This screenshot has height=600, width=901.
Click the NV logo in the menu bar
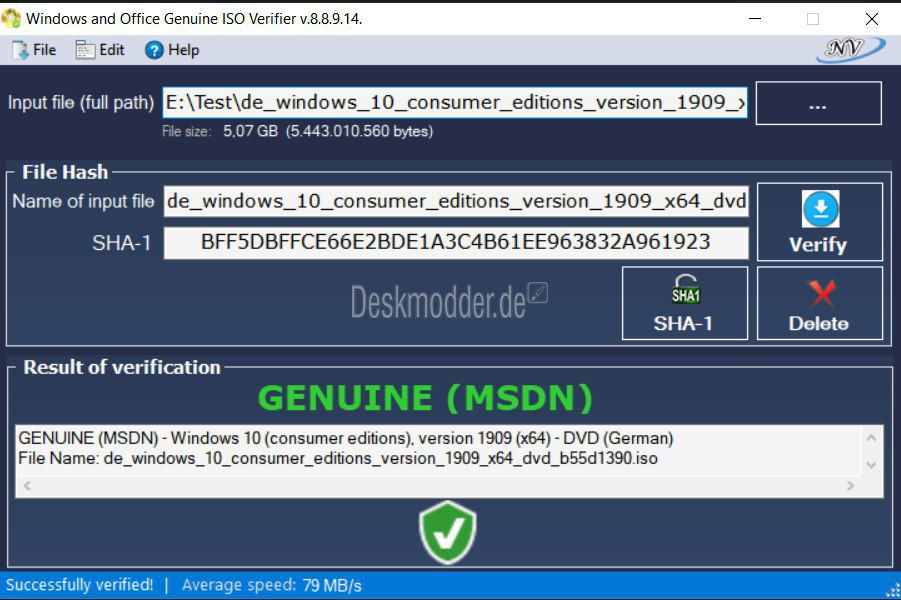click(x=850, y=49)
